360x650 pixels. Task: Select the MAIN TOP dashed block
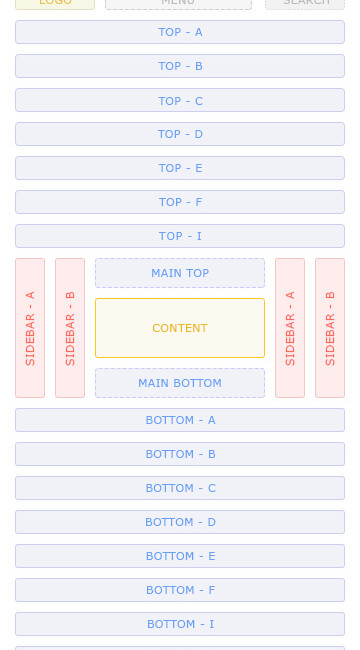(180, 273)
